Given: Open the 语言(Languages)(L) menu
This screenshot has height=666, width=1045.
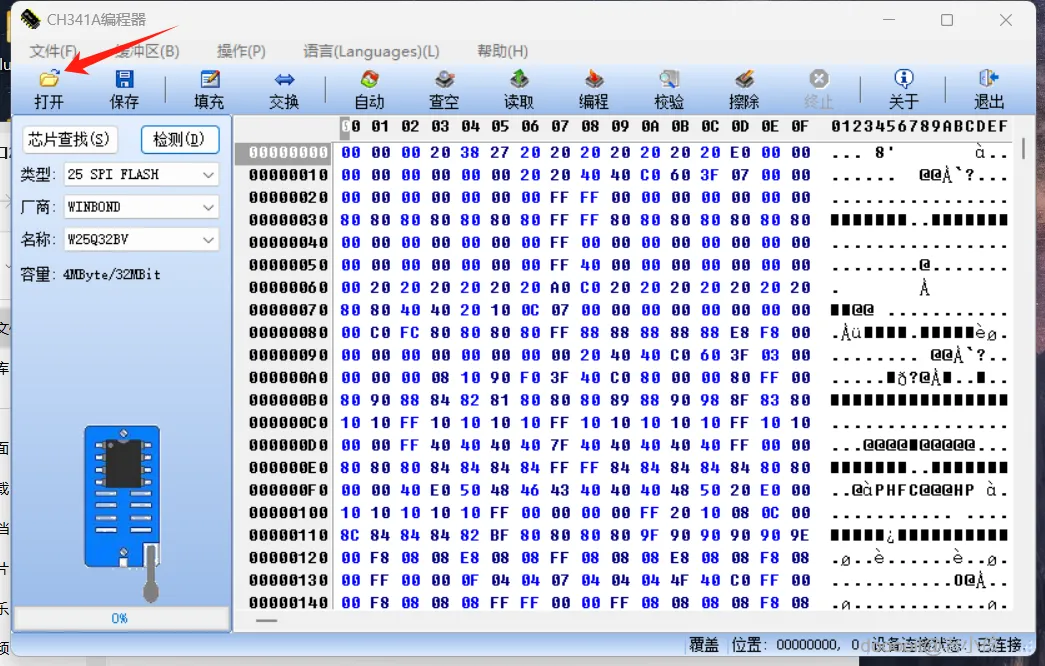Looking at the screenshot, I should click(371, 51).
